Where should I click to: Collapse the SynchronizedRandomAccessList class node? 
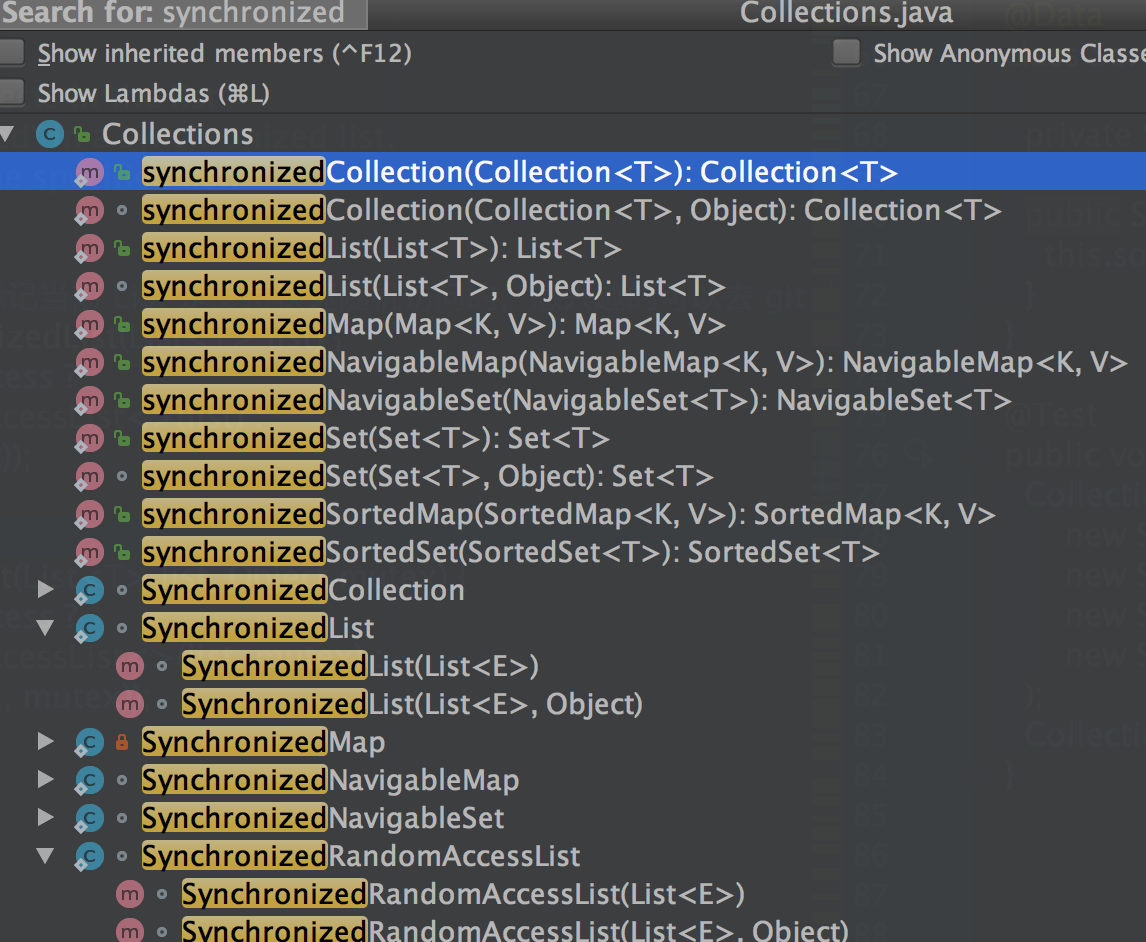45,857
